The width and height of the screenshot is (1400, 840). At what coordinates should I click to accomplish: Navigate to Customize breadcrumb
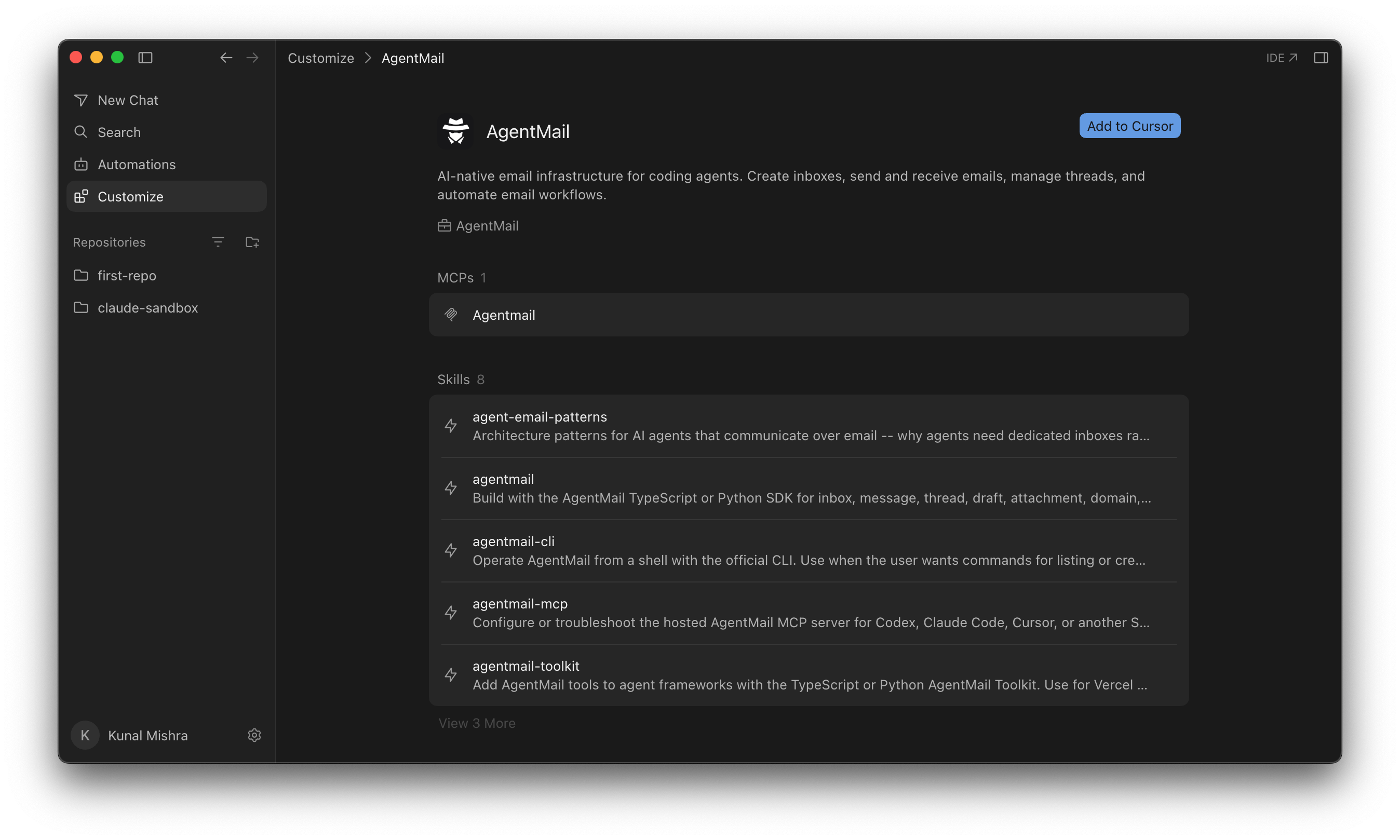[321, 58]
